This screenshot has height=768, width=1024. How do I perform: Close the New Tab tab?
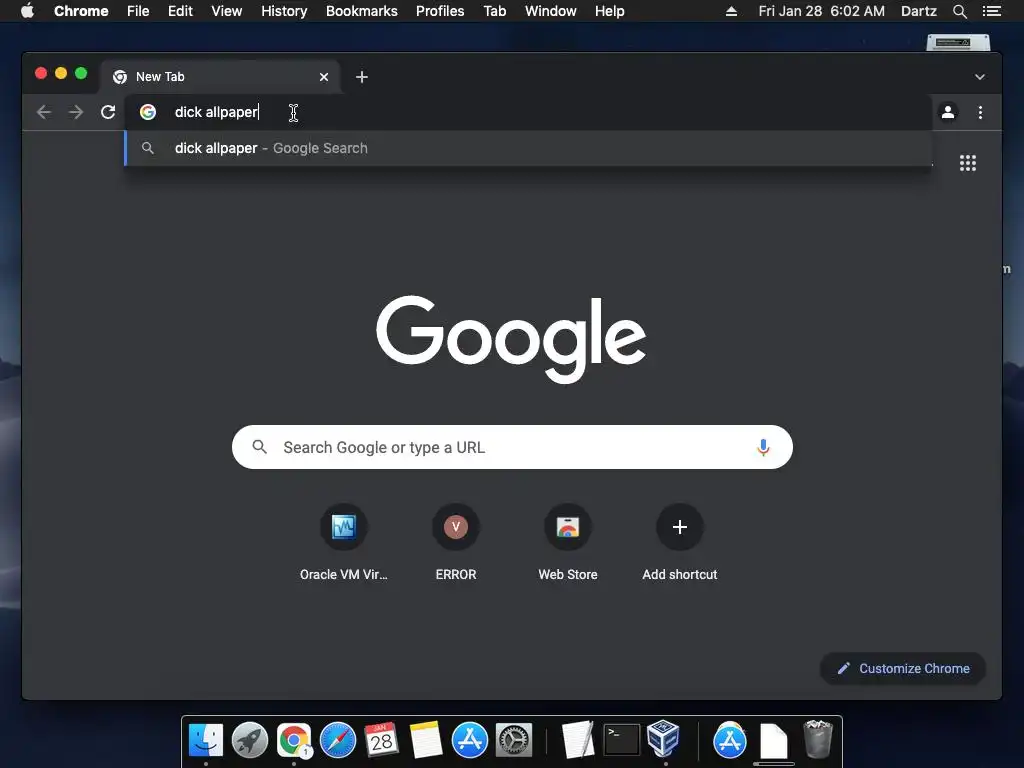(x=324, y=77)
